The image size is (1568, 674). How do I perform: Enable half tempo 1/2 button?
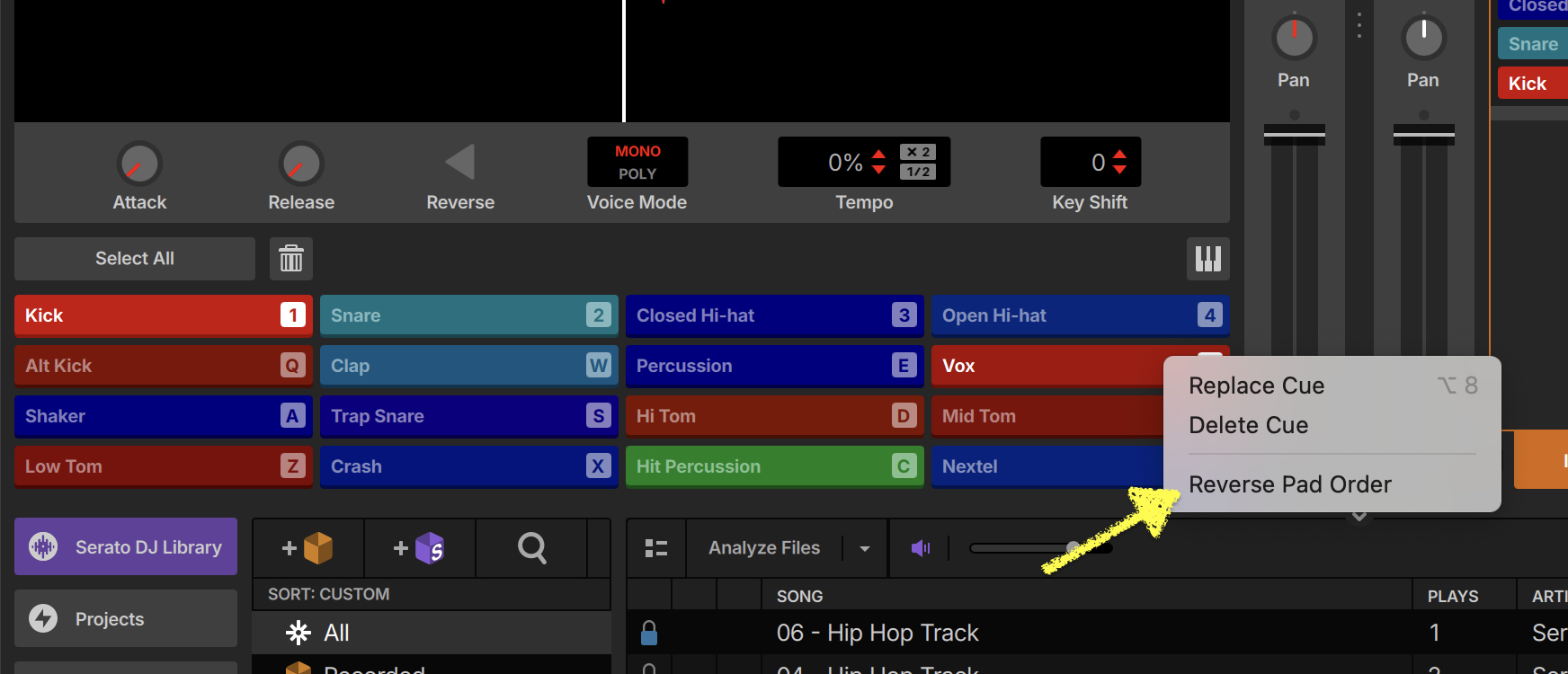[x=918, y=172]
